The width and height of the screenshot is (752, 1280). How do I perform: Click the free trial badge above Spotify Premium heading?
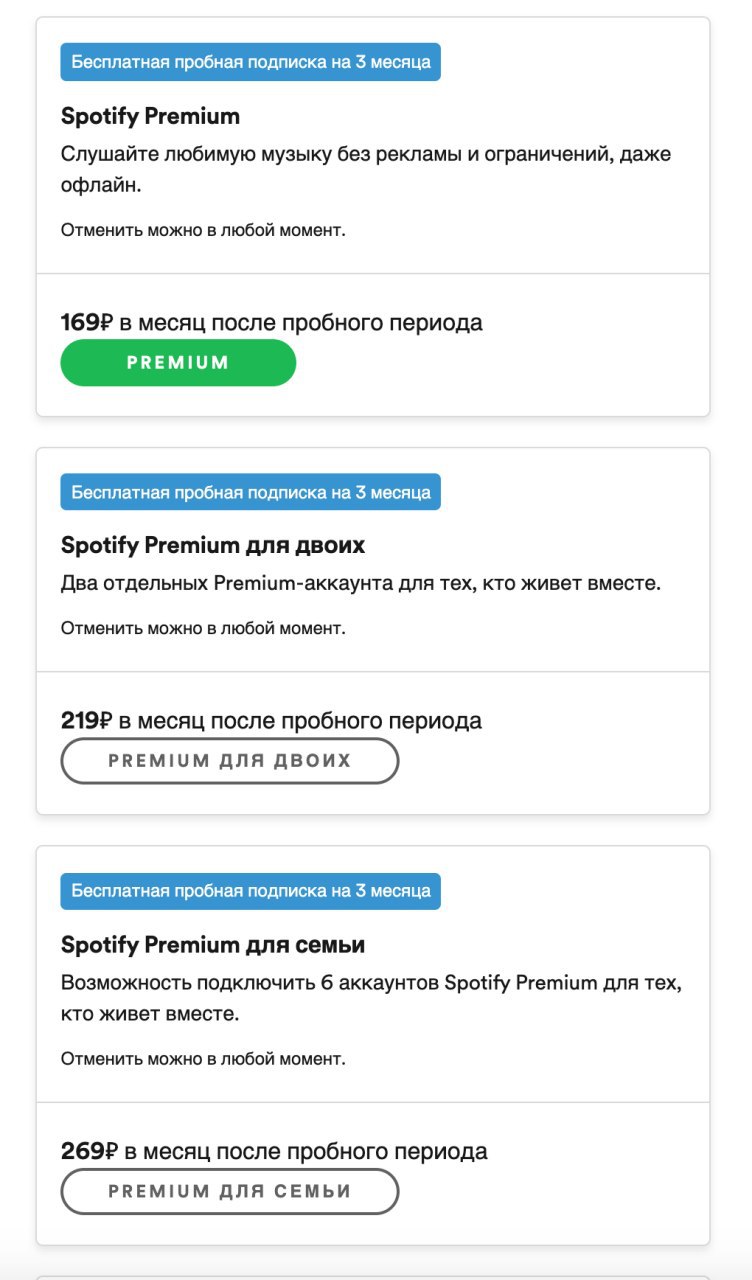[250, 62]
